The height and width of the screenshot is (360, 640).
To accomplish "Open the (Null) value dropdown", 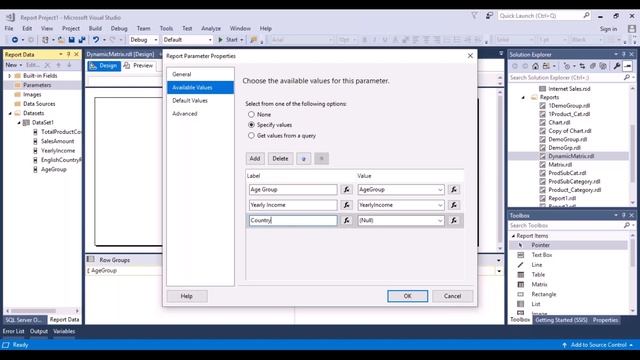I will [x=440, y=221].
